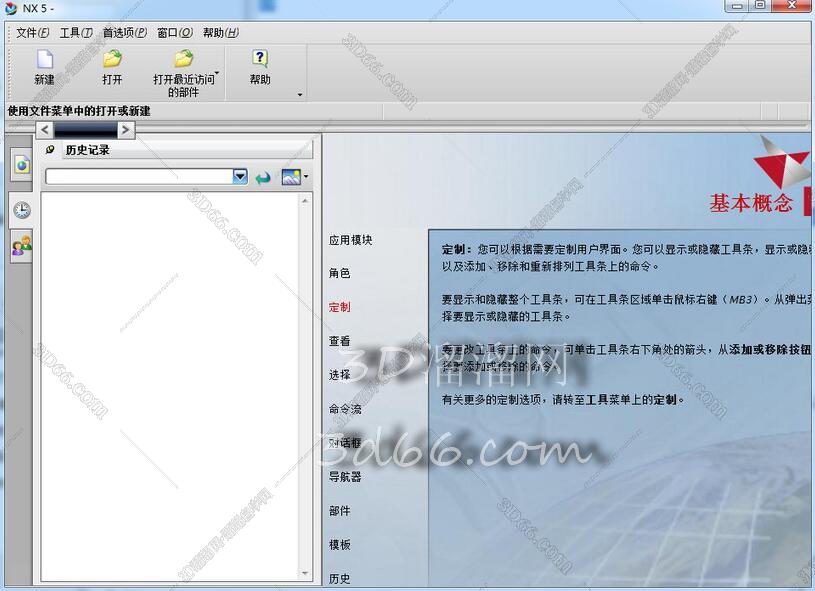
Task: Open the Internet Explorer sidebar tab
Action: [x=21, y=165]
